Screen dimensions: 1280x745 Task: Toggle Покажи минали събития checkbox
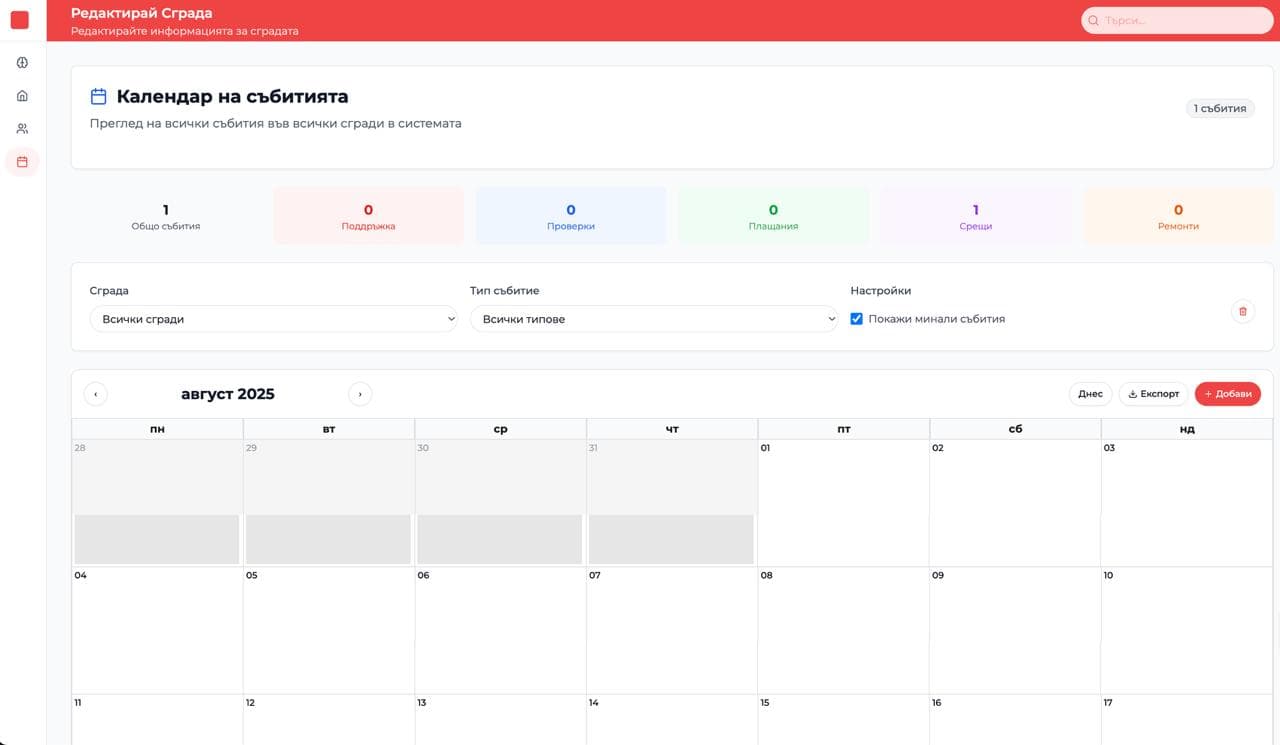point(856,319)
